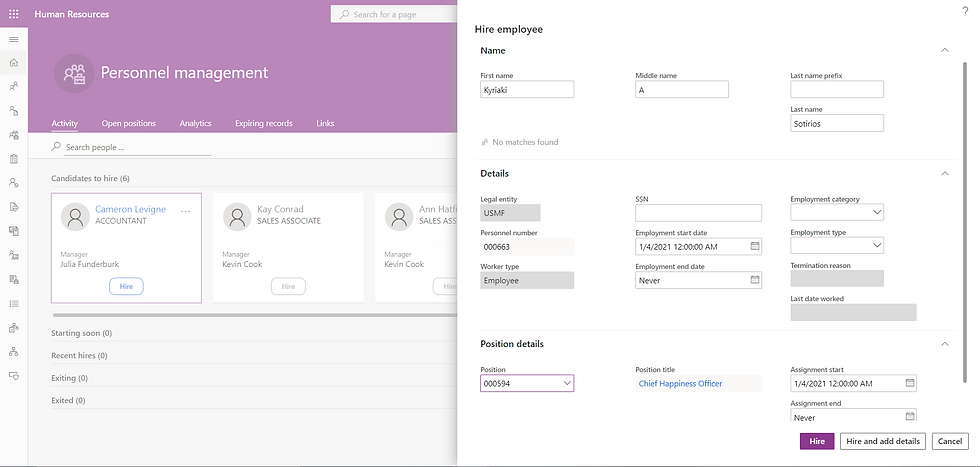Open the Employment start date calendar picker

click(x=755, y=246)
